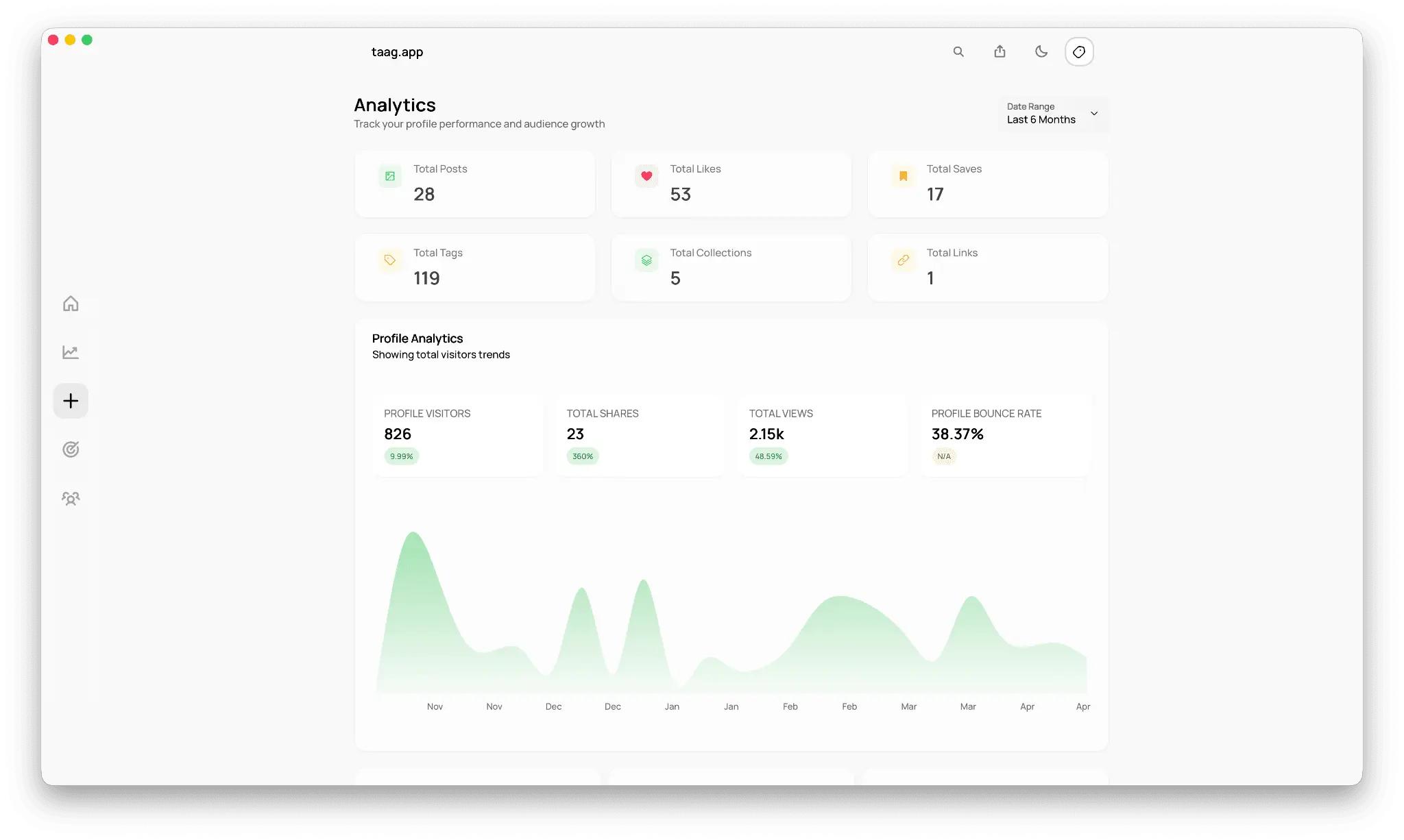
Task: Click the share upload icon
Action: click(1000, 51)
